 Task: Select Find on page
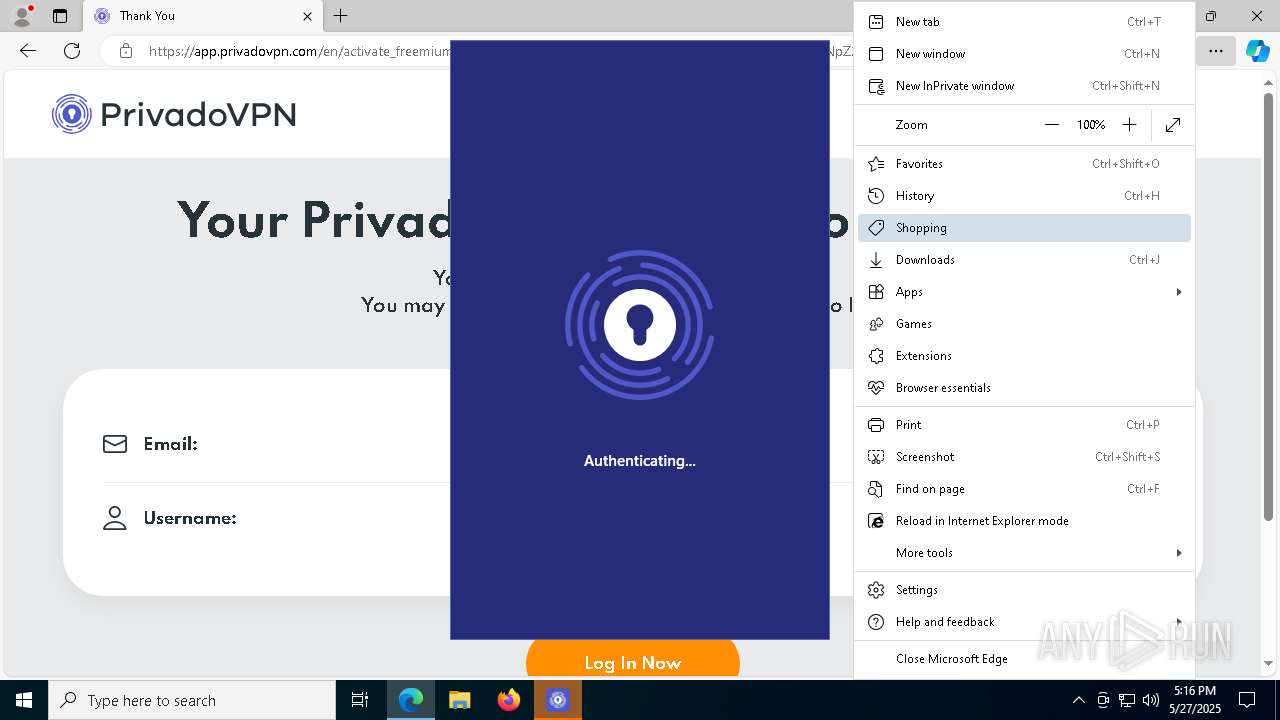coord(1024,489)
